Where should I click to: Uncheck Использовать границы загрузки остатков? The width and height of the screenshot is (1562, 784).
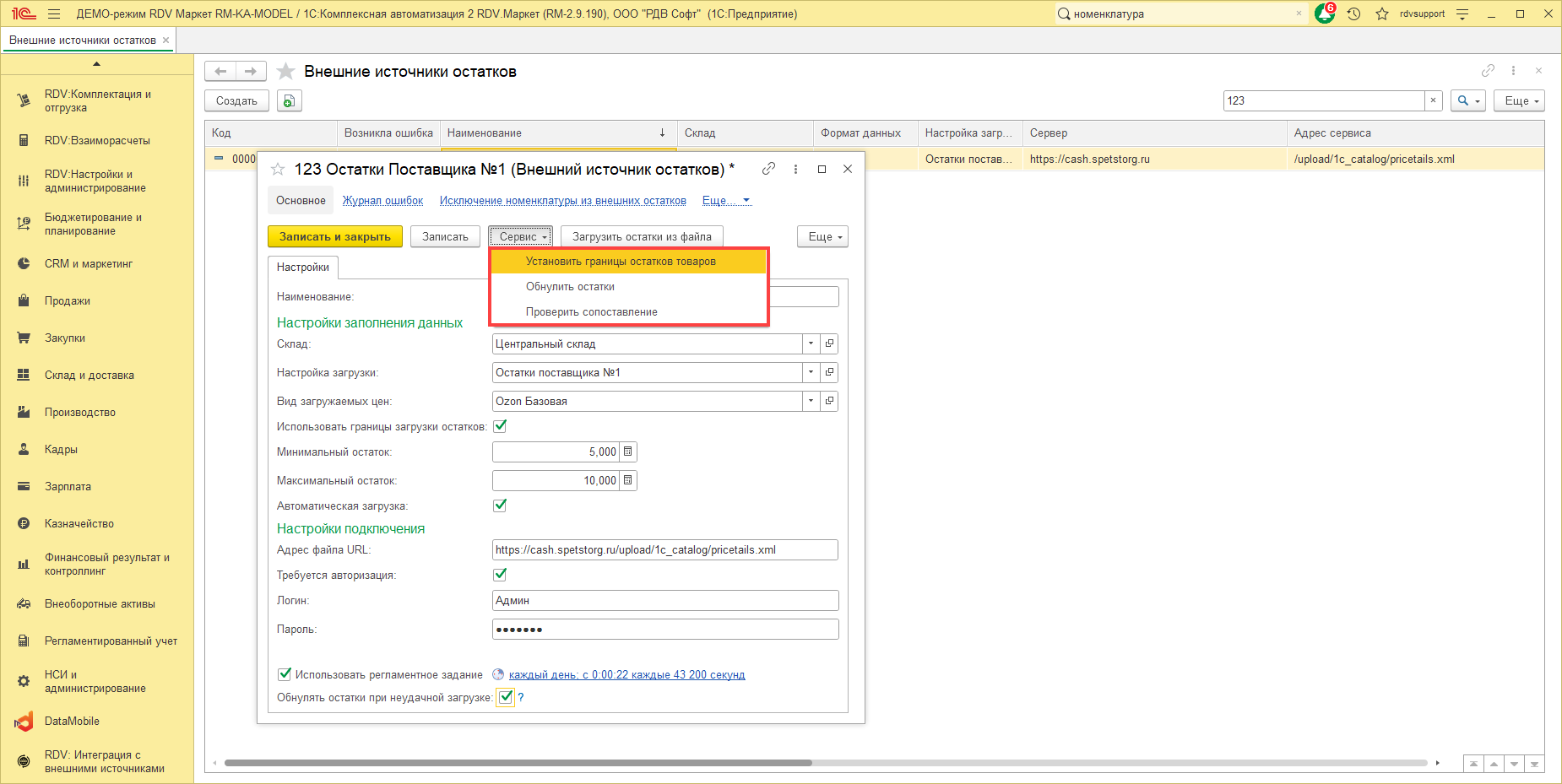500,426
